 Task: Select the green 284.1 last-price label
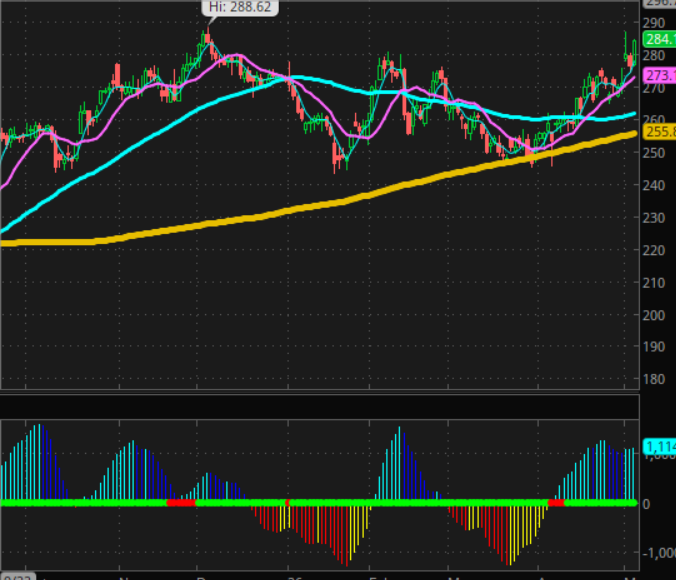(x=659, y=39)
